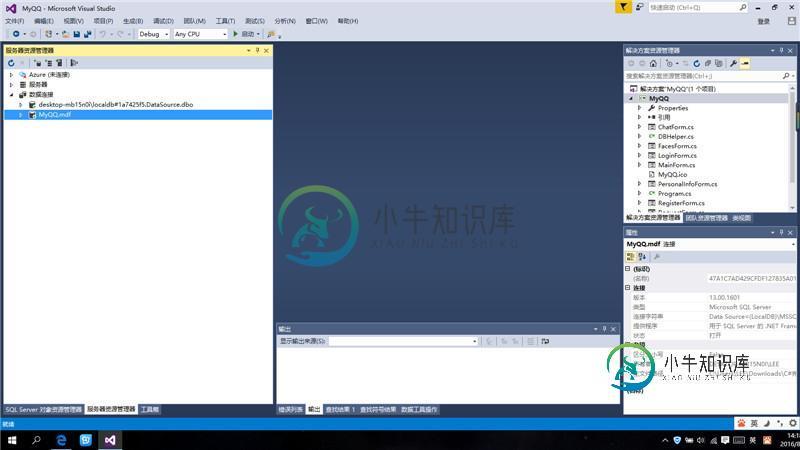Open the Window menu

[317, 21]
